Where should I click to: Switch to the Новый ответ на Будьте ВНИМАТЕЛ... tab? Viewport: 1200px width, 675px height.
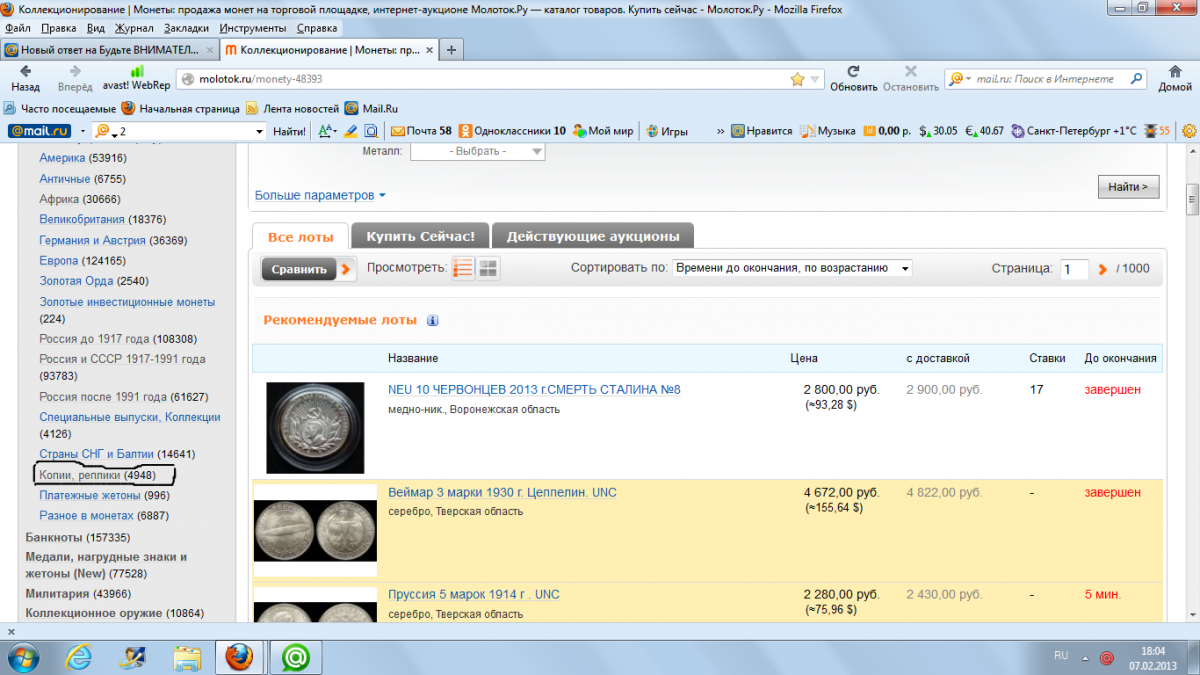109,49
